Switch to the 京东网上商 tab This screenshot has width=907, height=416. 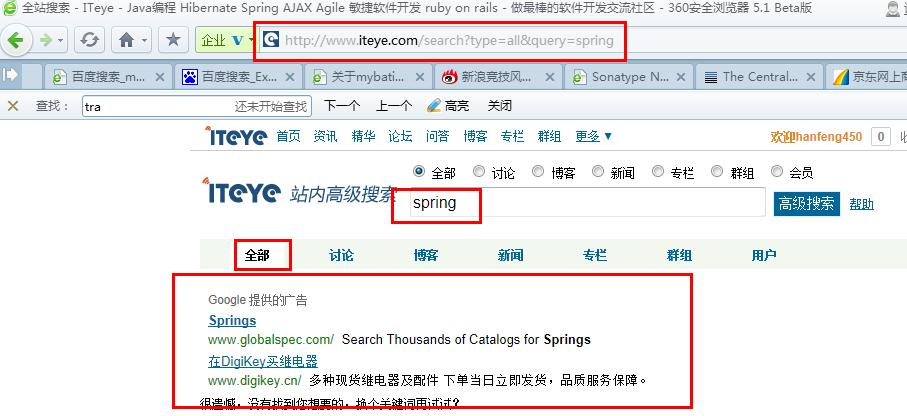(x=868, y=76)
